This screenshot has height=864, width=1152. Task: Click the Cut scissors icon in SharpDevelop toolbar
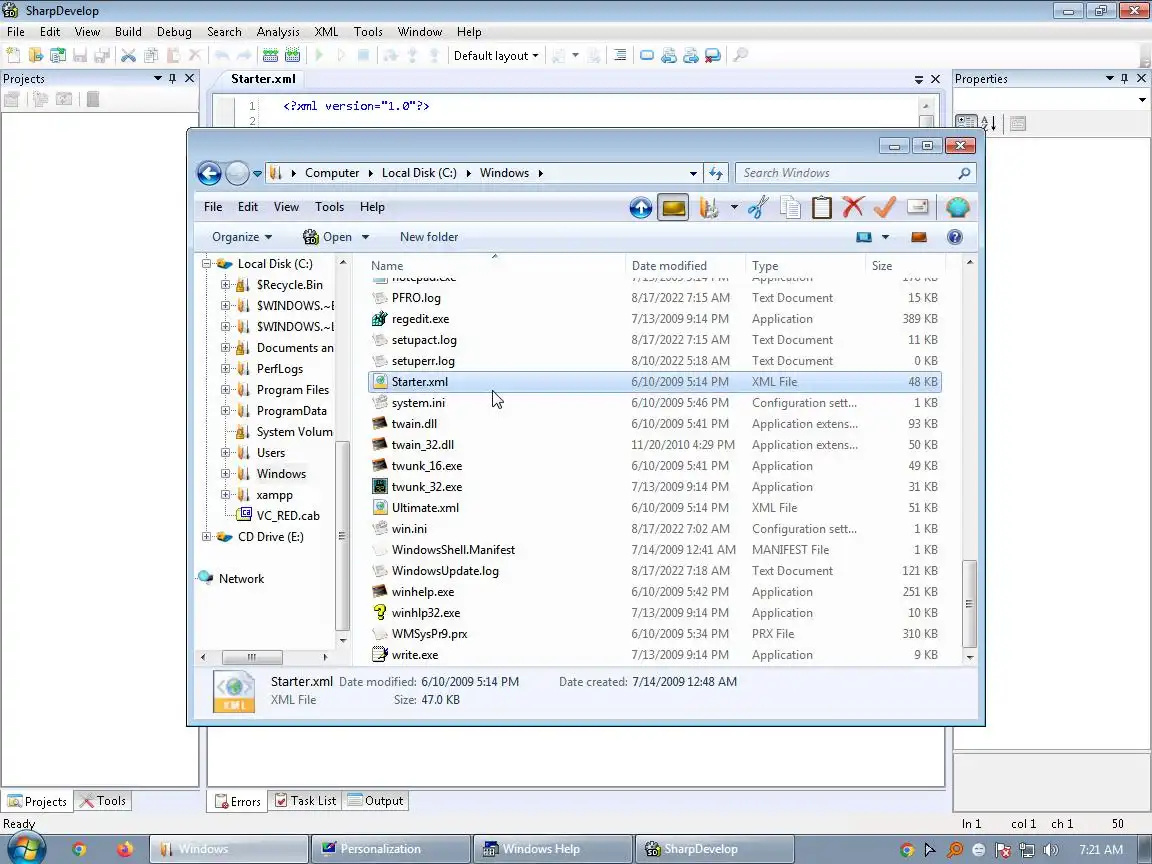(x=129, y=55)
